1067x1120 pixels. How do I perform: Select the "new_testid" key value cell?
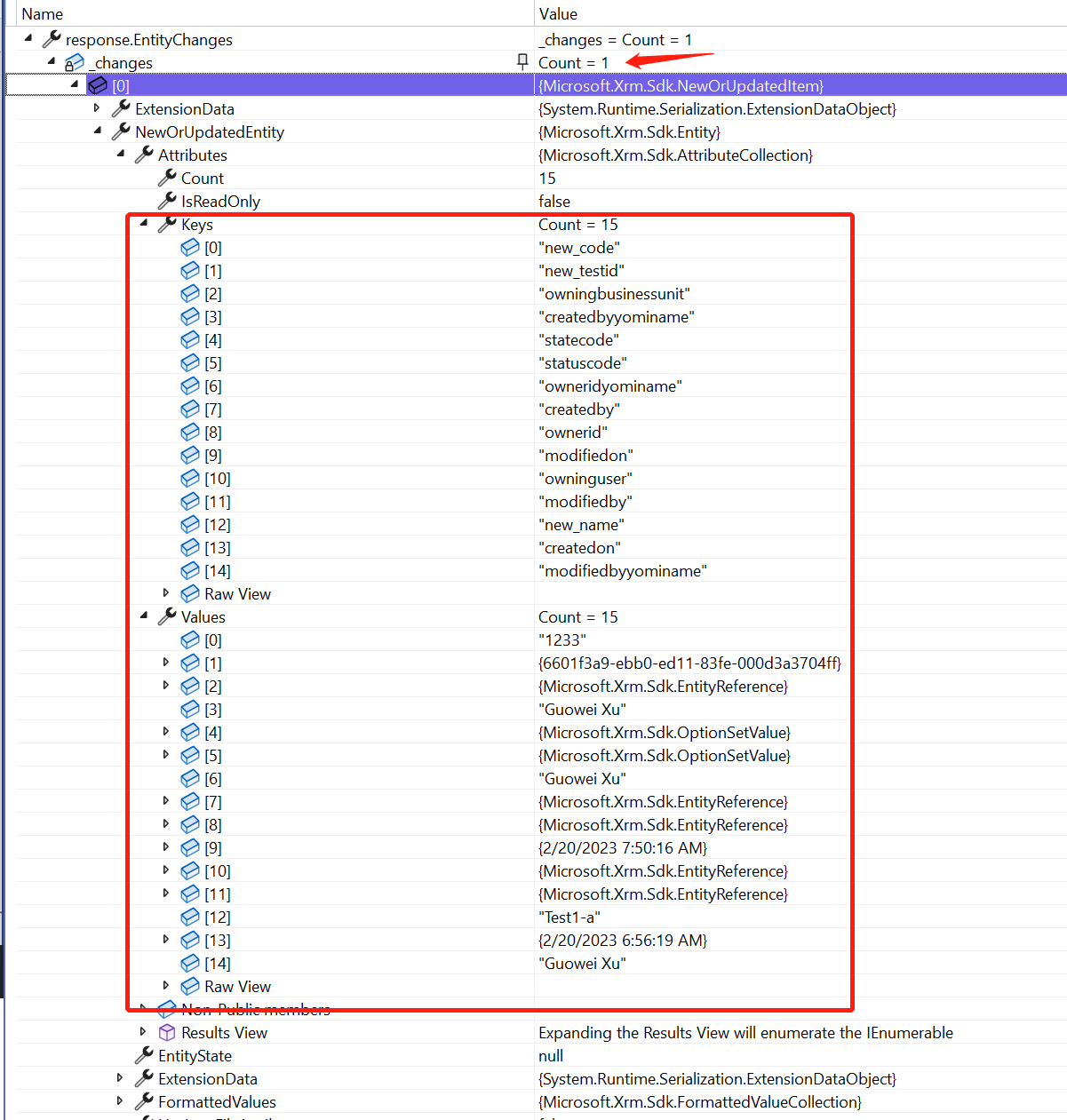click(582, 271)
